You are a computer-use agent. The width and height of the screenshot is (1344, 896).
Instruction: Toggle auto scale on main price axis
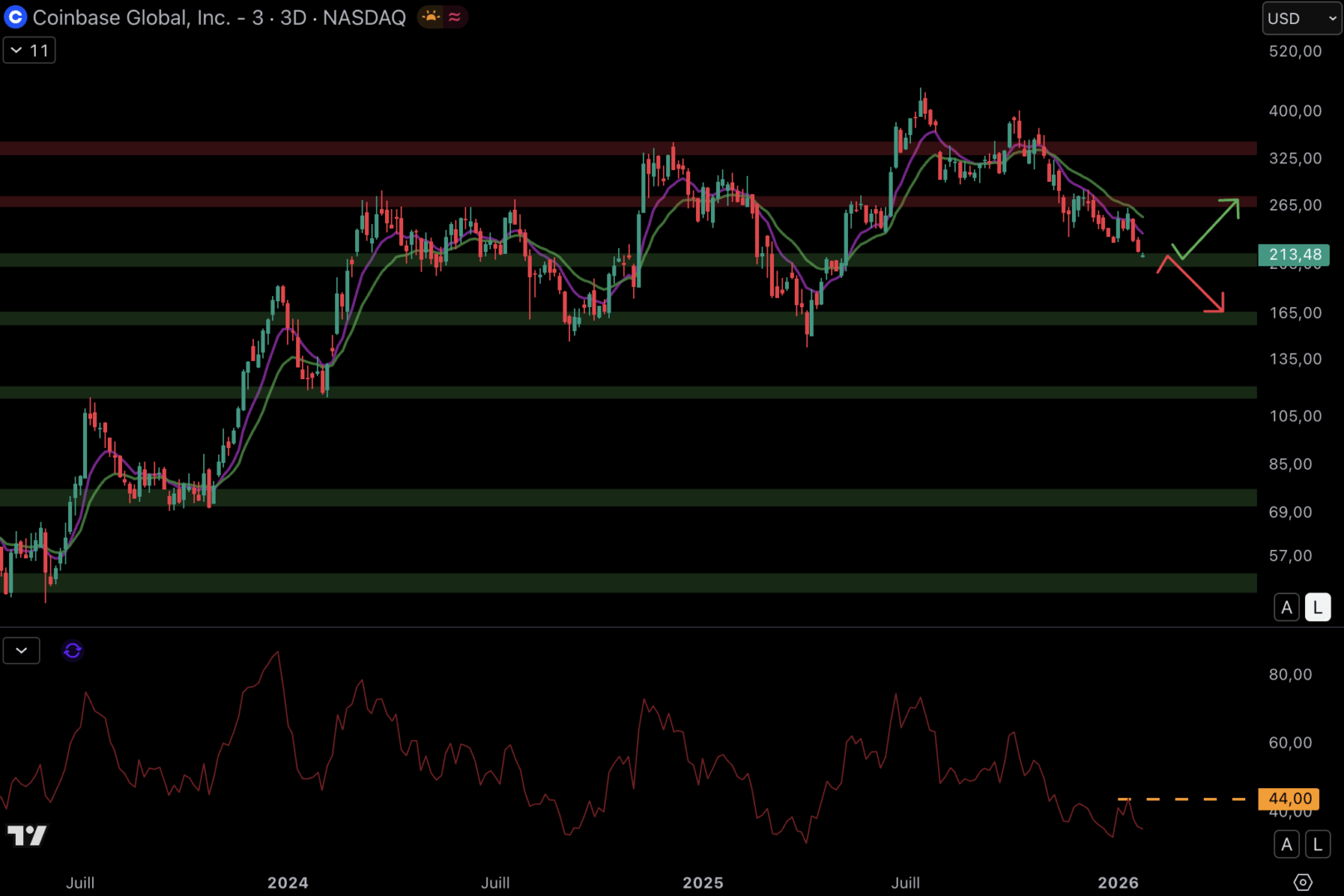pyautogui.click(x=1287, y=607)
